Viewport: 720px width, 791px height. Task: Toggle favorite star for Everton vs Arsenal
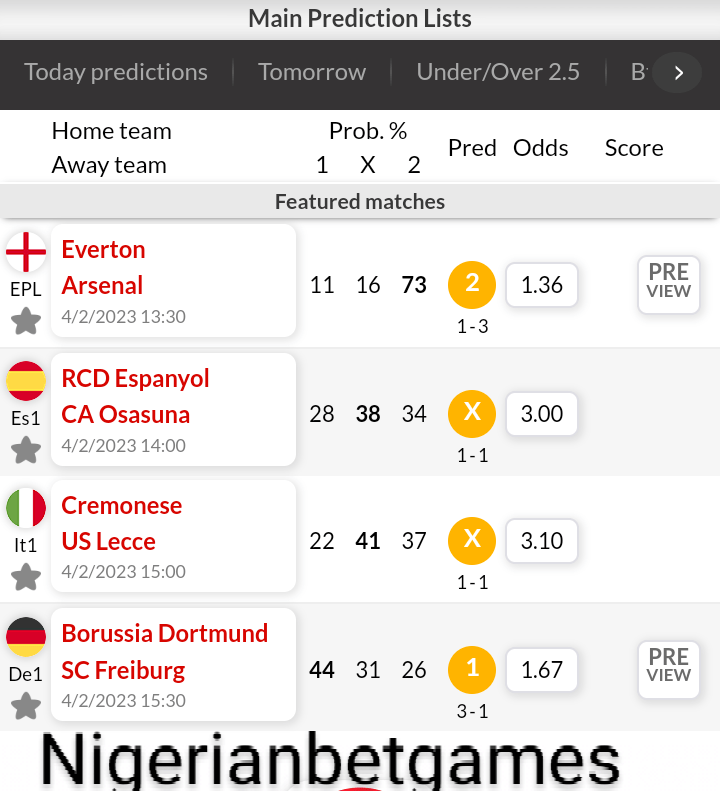point(26,321)
